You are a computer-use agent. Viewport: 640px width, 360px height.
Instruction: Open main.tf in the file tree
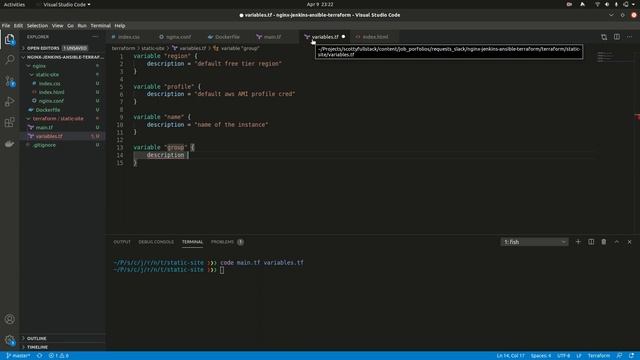coord(61,127)
